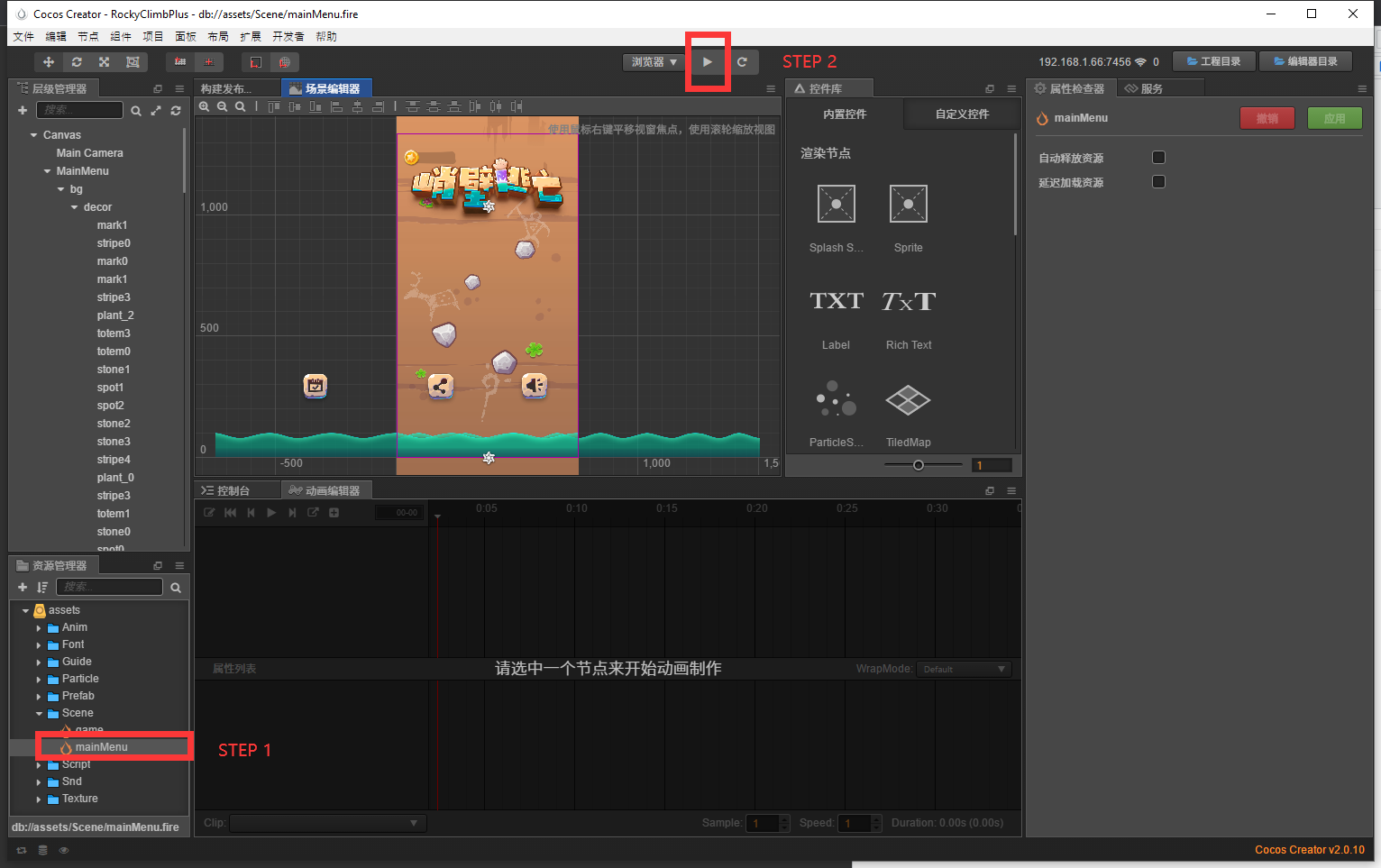Change asset manager sort order

[x=42, y=587]
